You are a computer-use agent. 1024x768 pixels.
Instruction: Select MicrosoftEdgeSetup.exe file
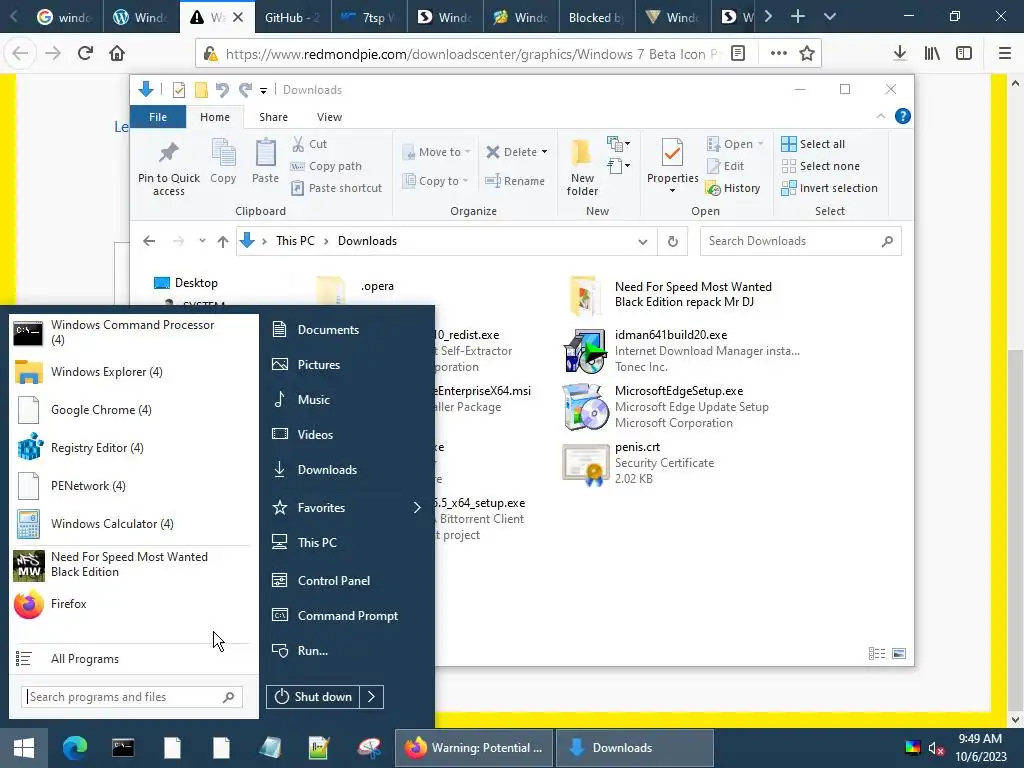665,407
